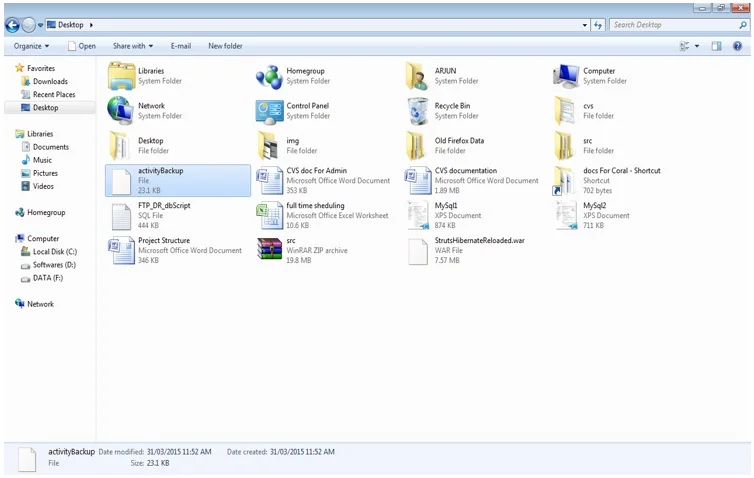Select the Homegroup system folder icon
Viewport: 754px width, 478px height.
click(x=269, y=76)
